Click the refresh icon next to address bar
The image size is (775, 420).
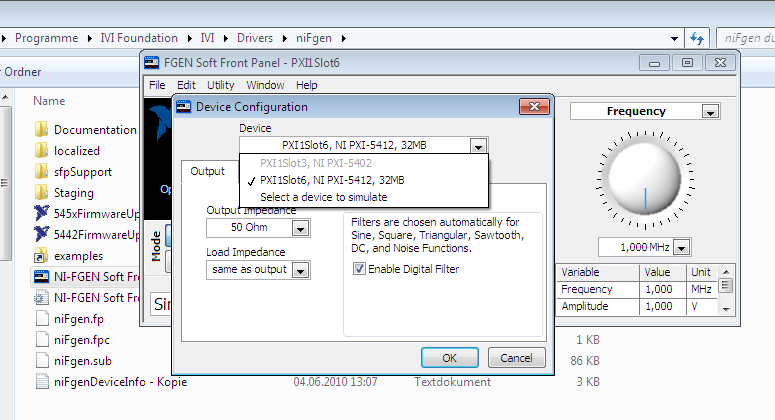click(697, 38)
